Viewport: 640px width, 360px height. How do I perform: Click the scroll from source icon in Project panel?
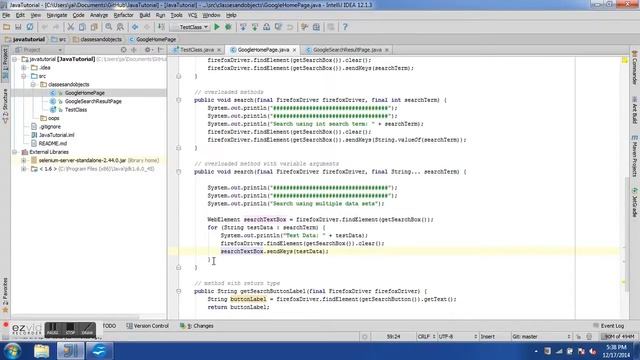[123, 50]
